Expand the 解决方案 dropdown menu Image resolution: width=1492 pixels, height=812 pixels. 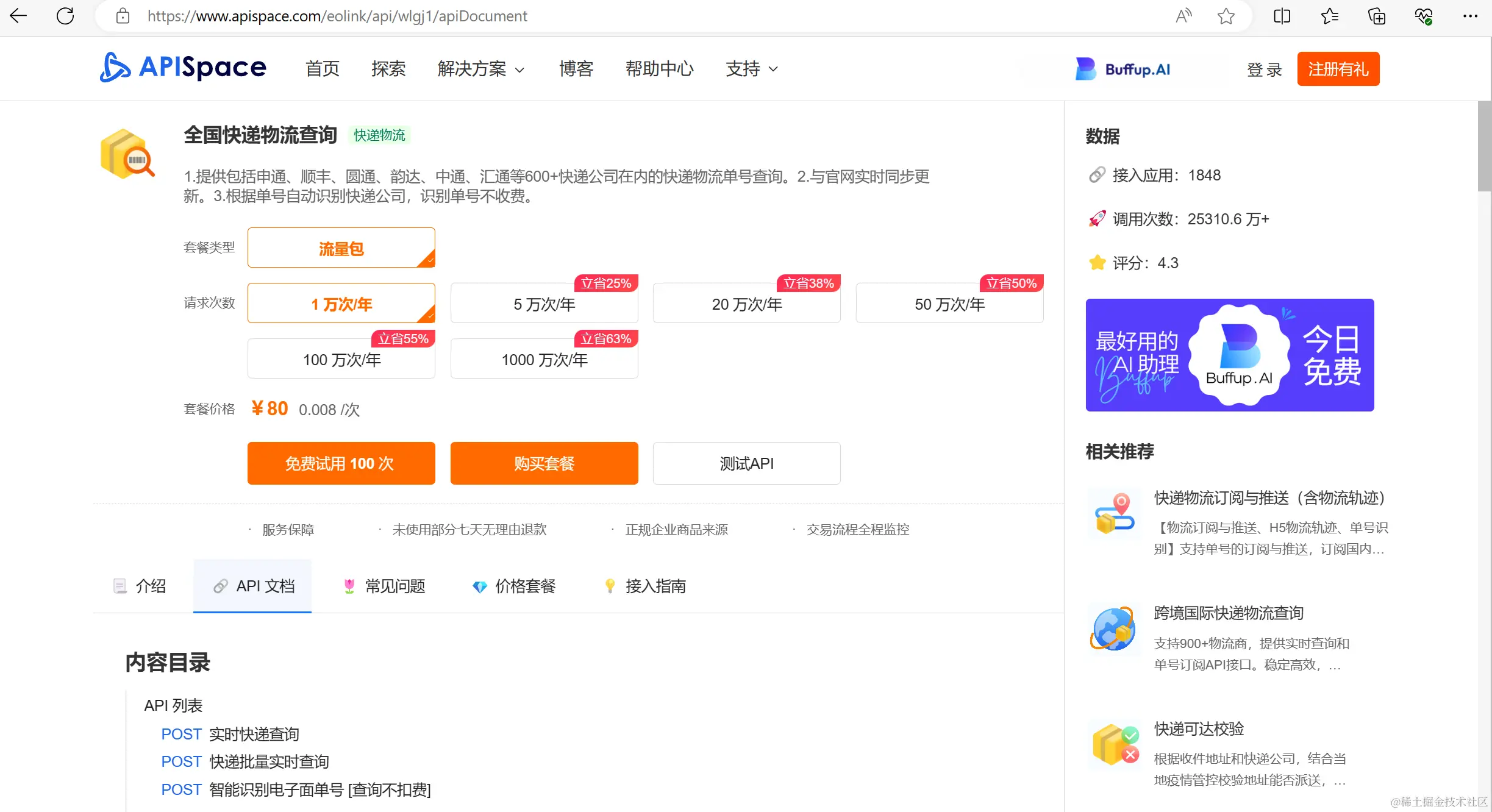click(x=480, y=69)
